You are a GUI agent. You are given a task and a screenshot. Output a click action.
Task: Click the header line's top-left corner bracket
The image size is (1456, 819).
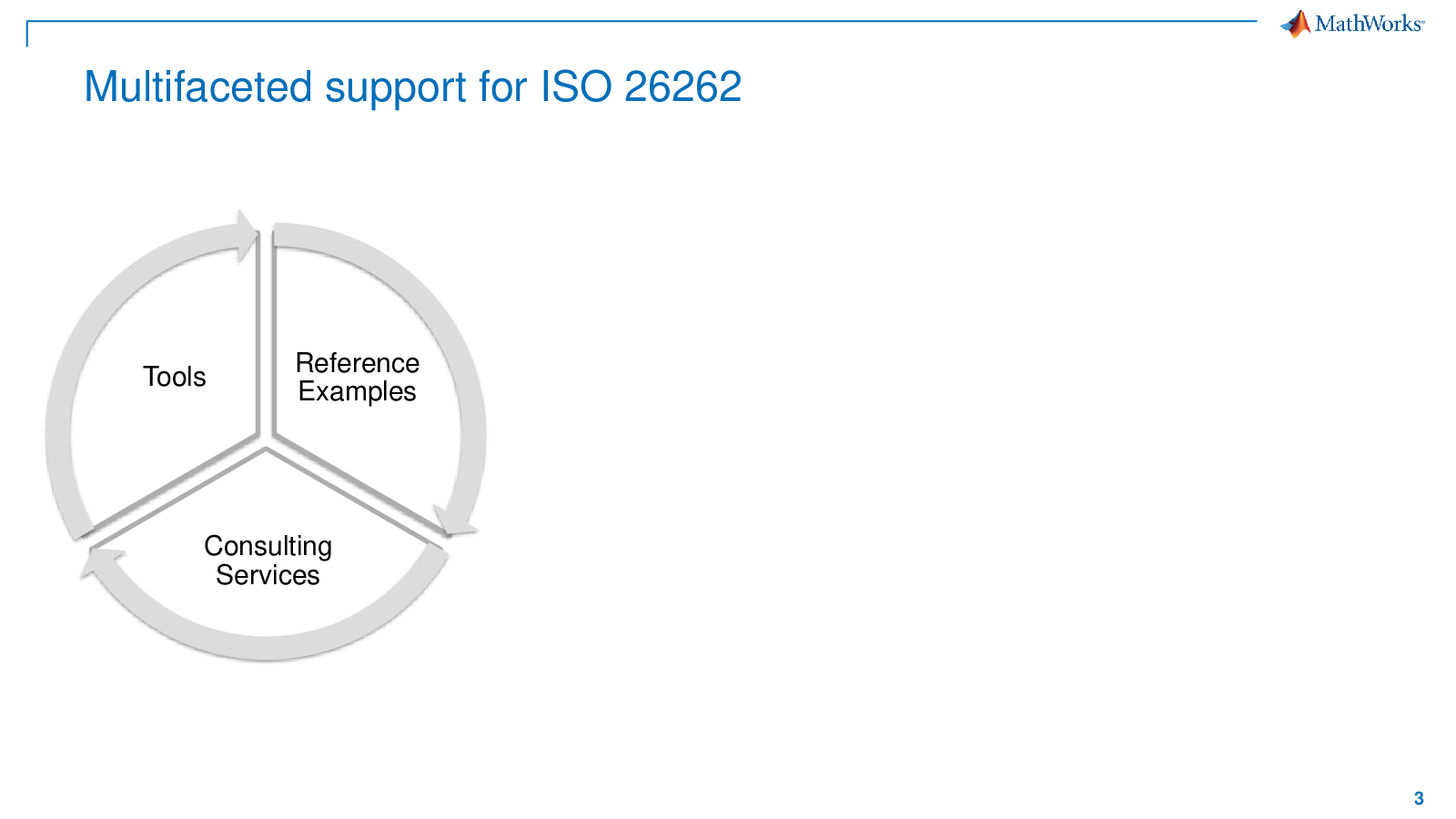pos(28,33)
